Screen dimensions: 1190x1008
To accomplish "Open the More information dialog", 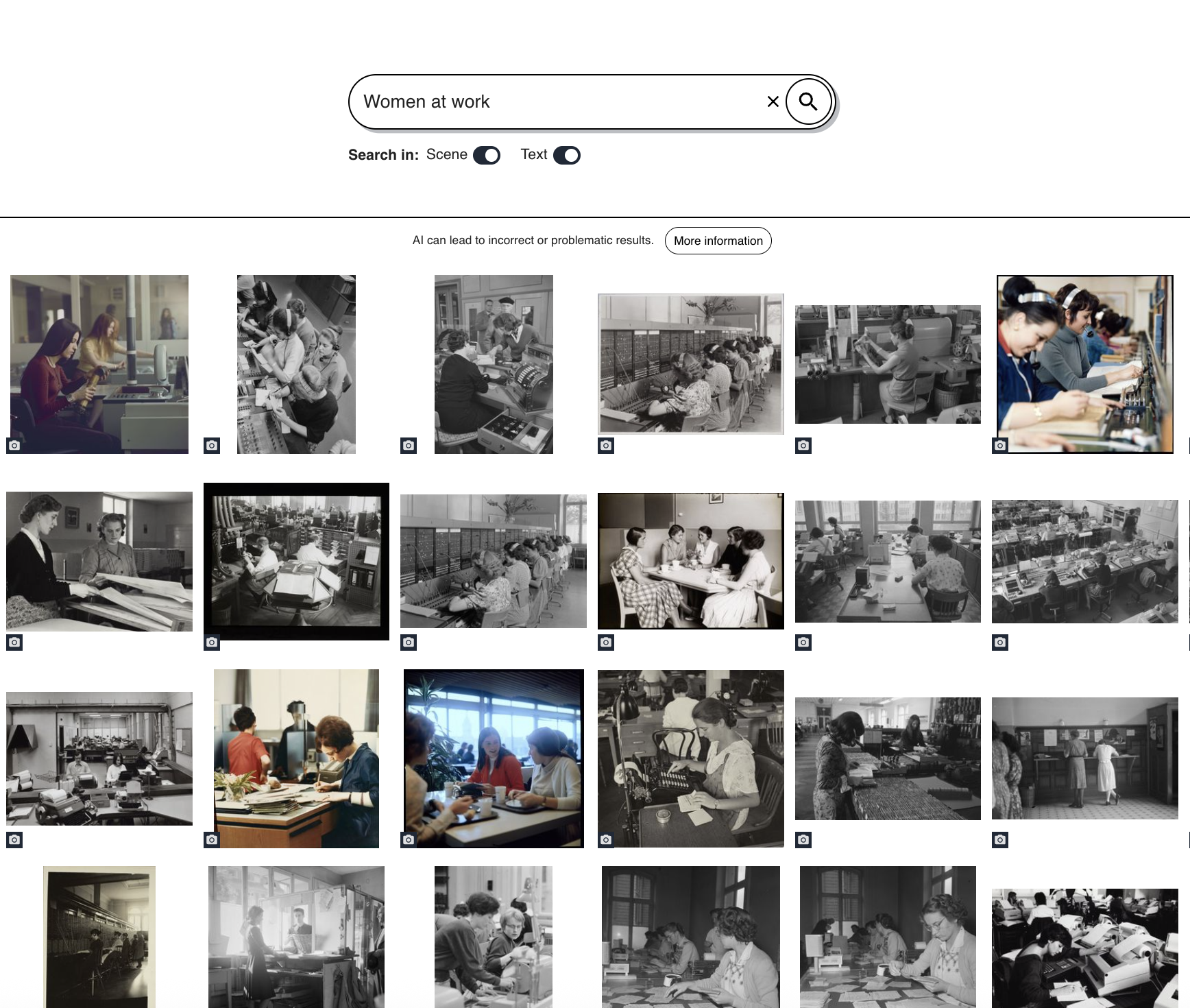I will [x=718, y=241].
